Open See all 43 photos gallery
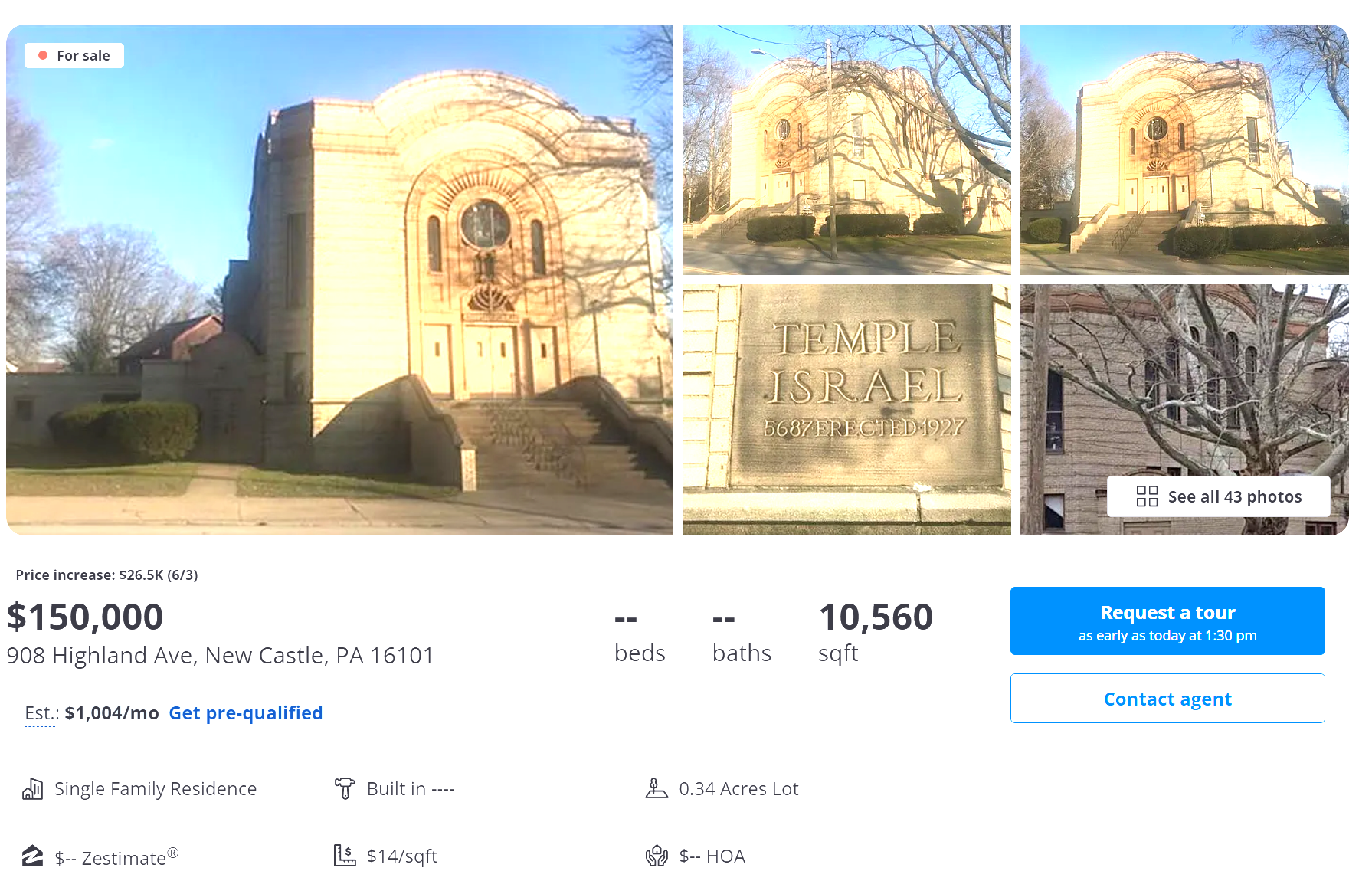This screenshot has height=894, width=1372. tap(1219, 496)
